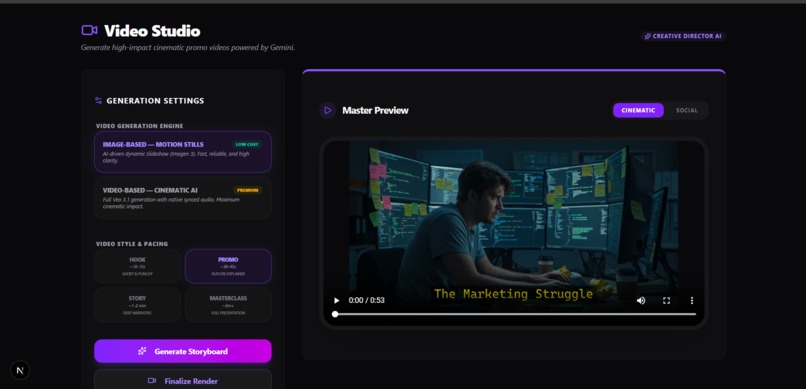Select Image-Based Motion Stills engine
The image size is (806, 389).
tap(183, 152)
